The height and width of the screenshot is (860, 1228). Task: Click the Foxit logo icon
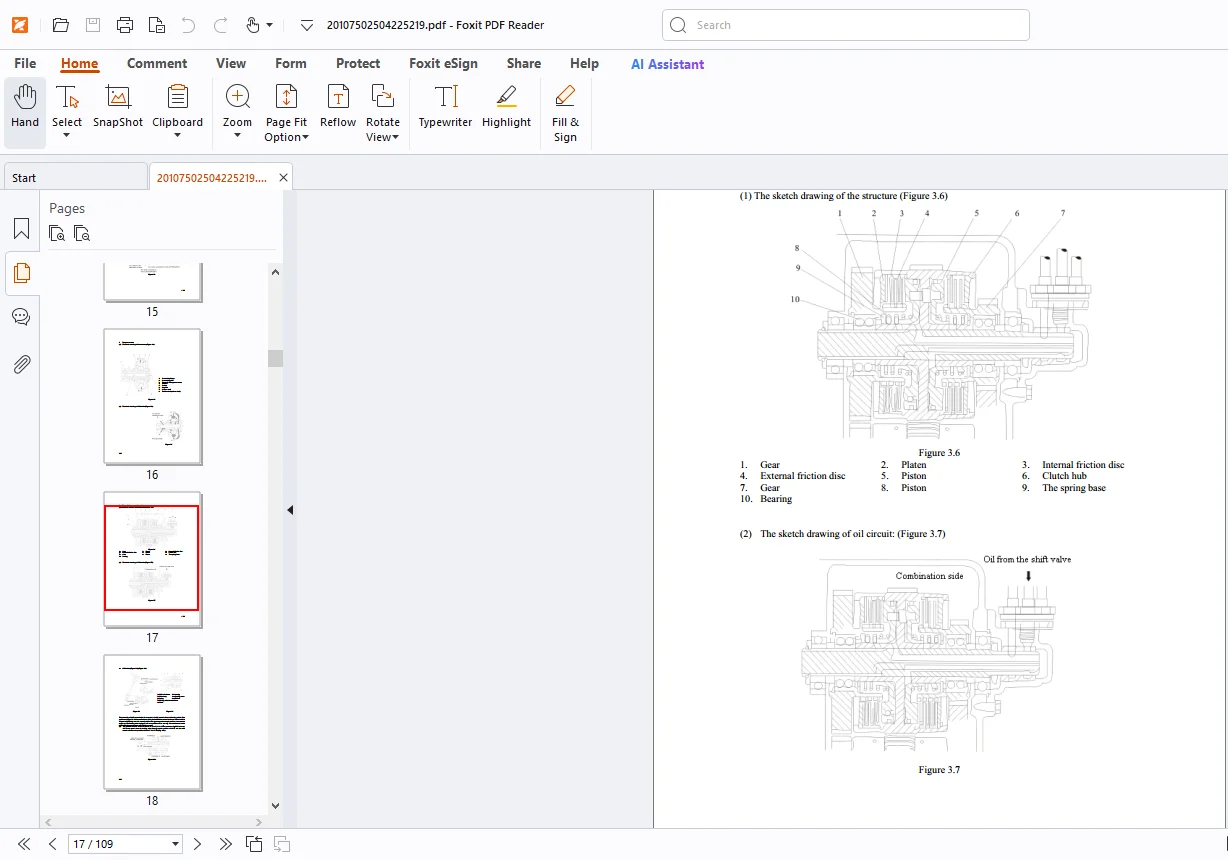[20, 25]
